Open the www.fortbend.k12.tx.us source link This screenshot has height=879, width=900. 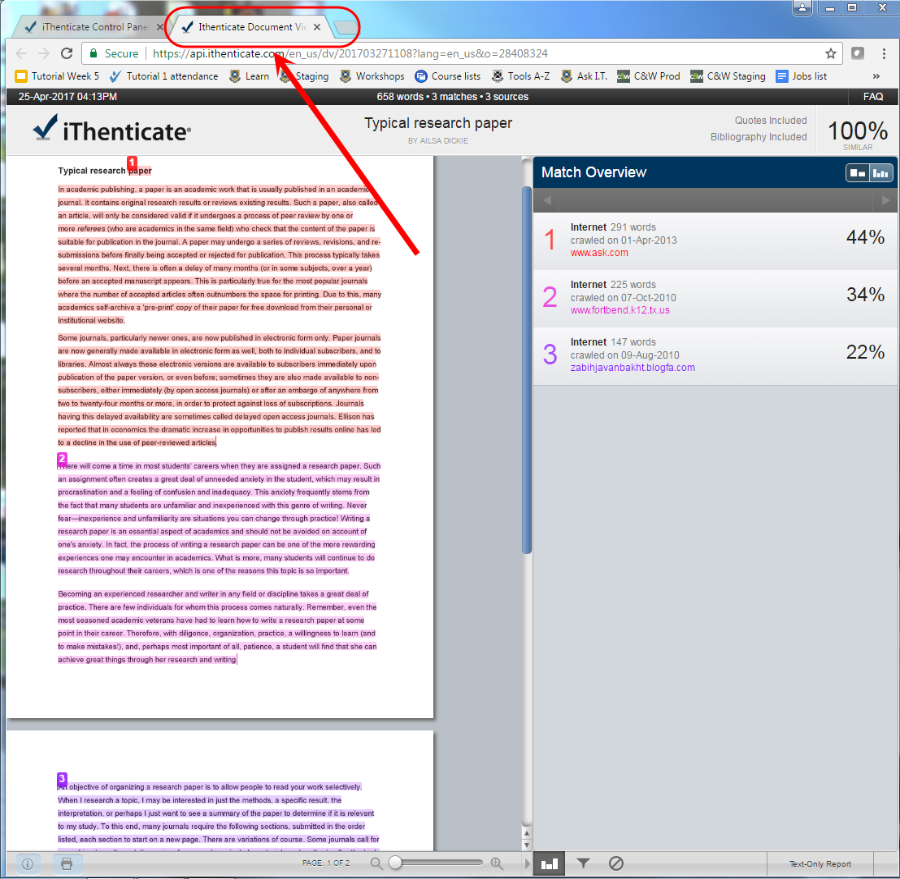(x=620, y=310)
